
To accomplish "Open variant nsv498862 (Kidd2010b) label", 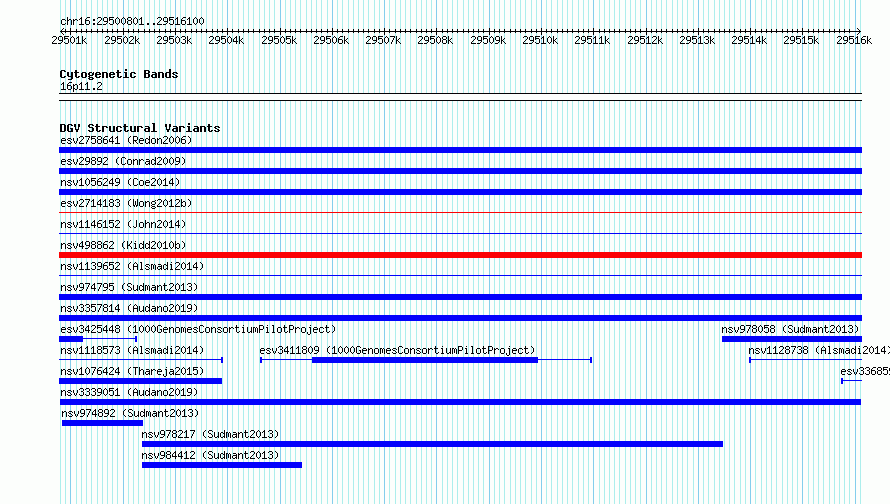I will [123, 245].
